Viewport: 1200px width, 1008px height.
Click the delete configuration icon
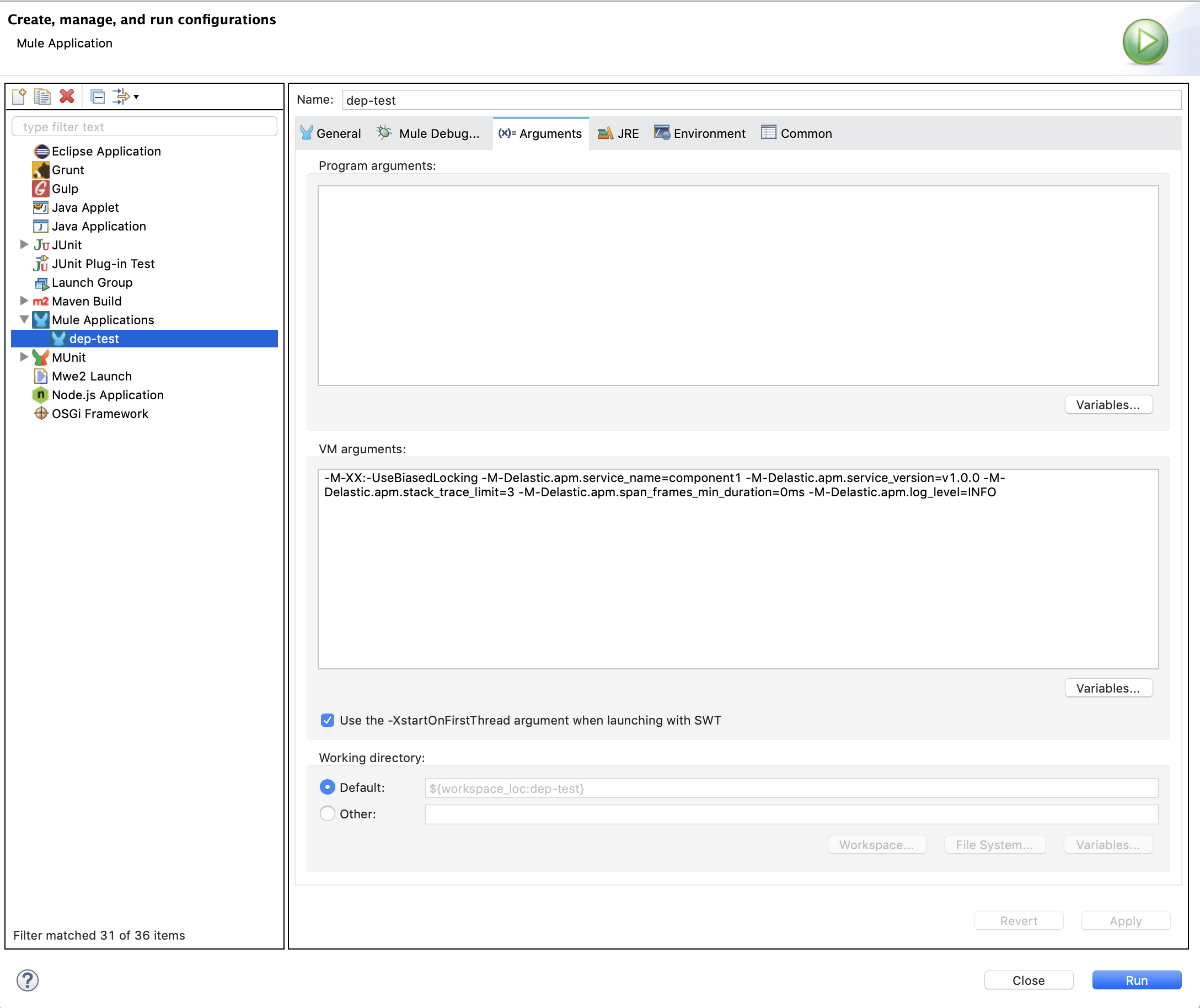point(66,95)
